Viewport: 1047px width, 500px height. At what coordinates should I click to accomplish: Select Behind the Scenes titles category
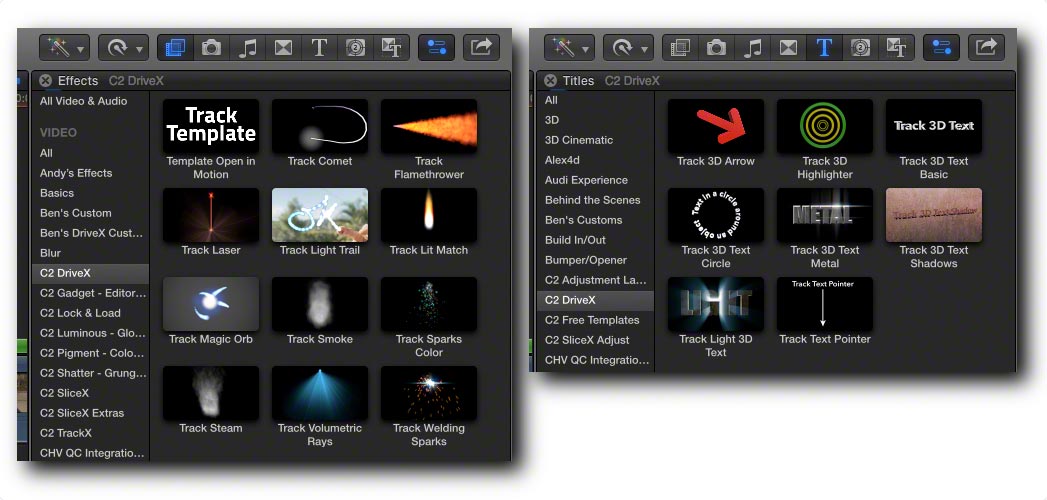[592, 200]
